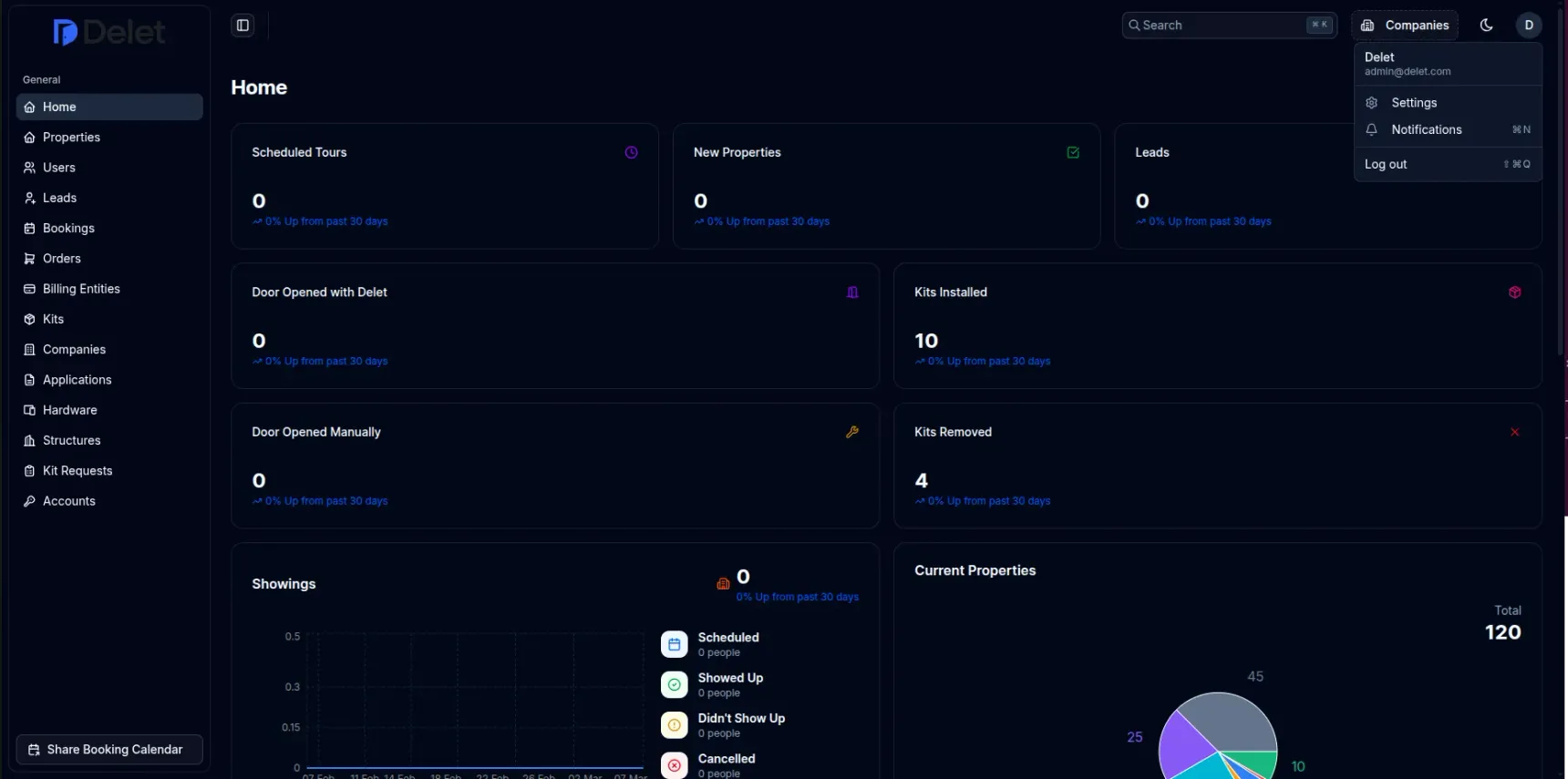Image resolution: width=1568 pixels, height=779 pixels.
Task: Click the Search input field
Action: pos(1229,26)
